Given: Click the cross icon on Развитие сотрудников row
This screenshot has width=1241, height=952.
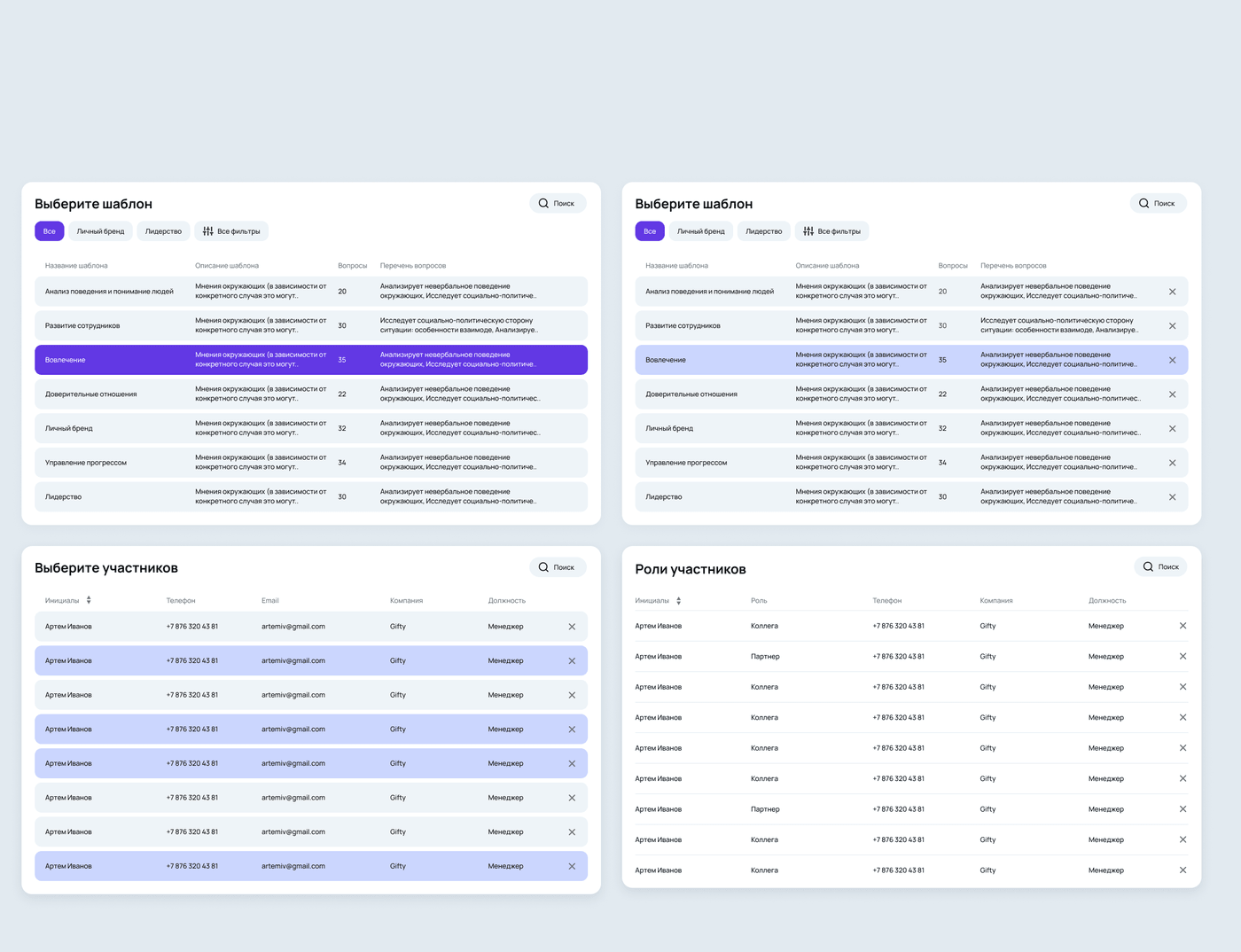Looking at the screenshot, I should pyautogui.click(x=1172, y=326).
